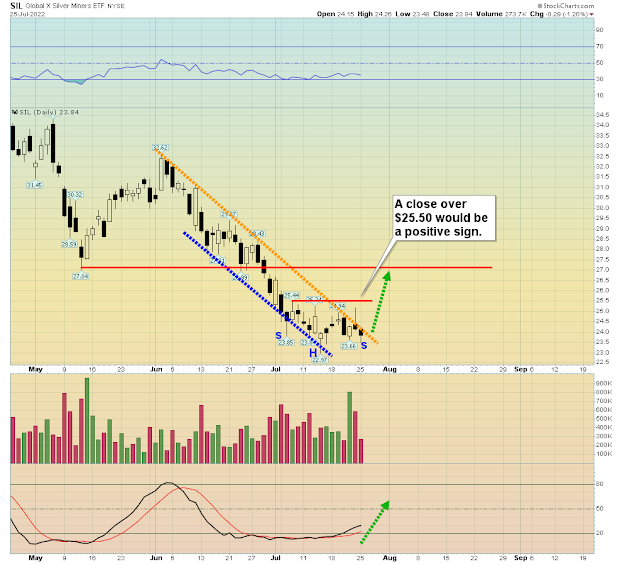The height and width of the screenshot is (564, 622).
Task: Click the tall green volume bar before July 25
Action: [x=349, y=428]
